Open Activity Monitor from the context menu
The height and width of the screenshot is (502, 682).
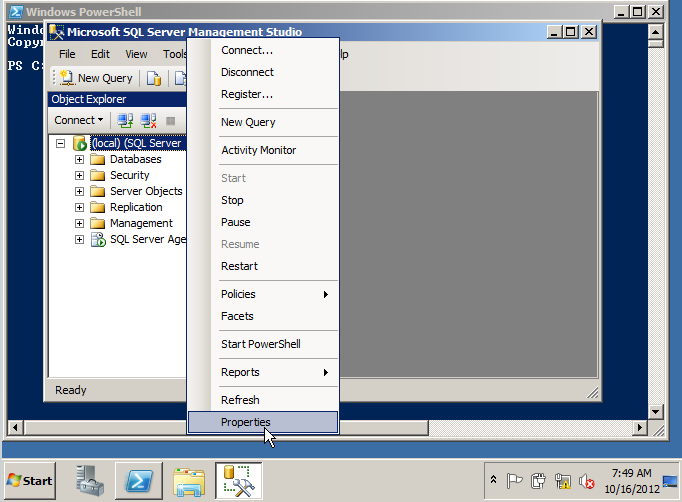coord(263,150)
